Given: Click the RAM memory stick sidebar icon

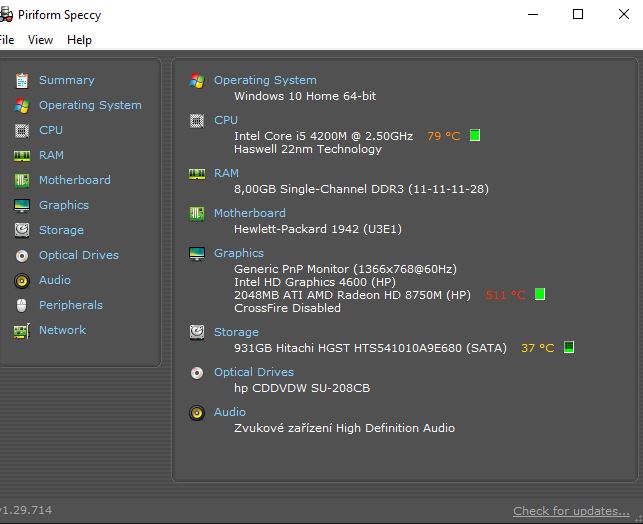Looking at the screenshot, I should point(22,156).
